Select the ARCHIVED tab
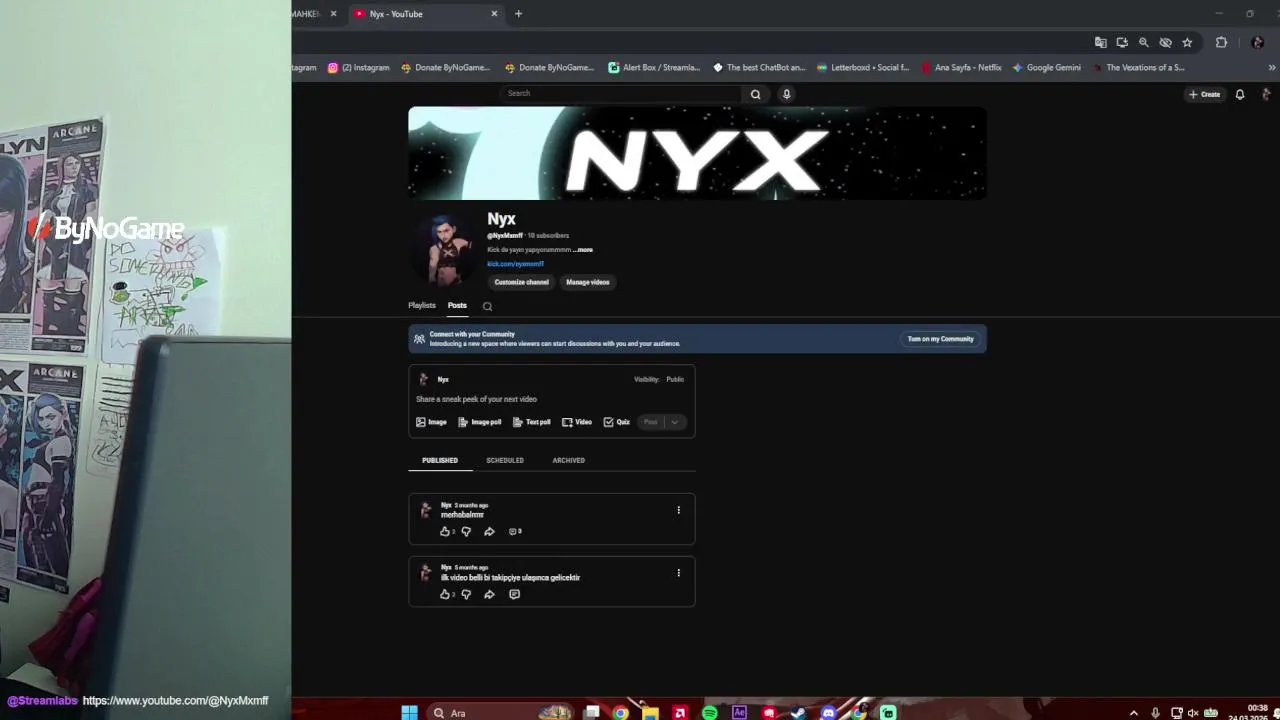Screen dimensions: 1280x720 point(568,460)
